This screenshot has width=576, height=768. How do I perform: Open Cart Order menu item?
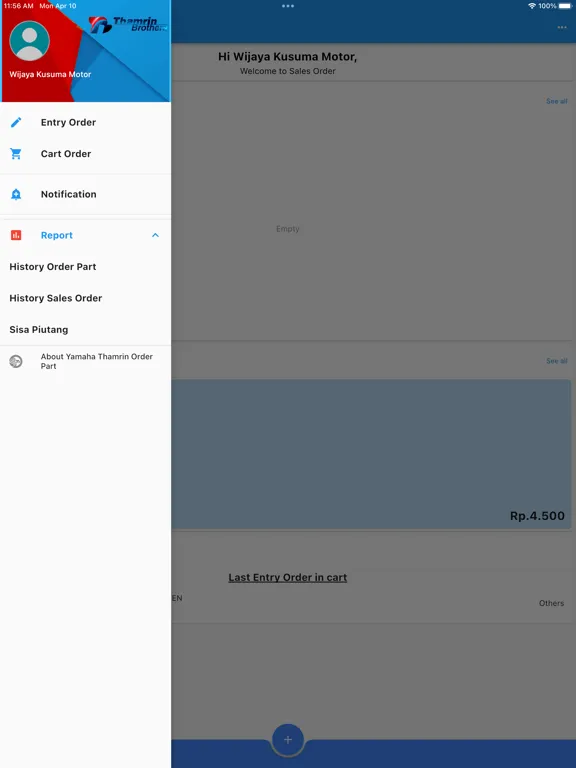(x=86, y=154)
